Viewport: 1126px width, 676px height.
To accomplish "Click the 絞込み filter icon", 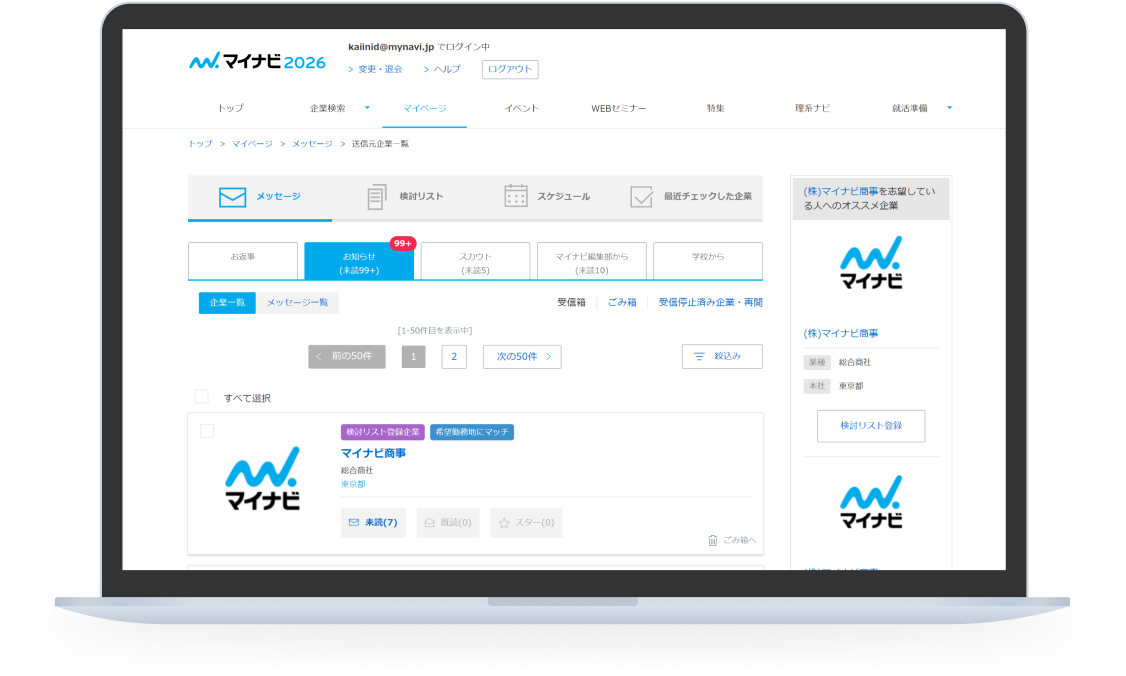I will (699, 356).
